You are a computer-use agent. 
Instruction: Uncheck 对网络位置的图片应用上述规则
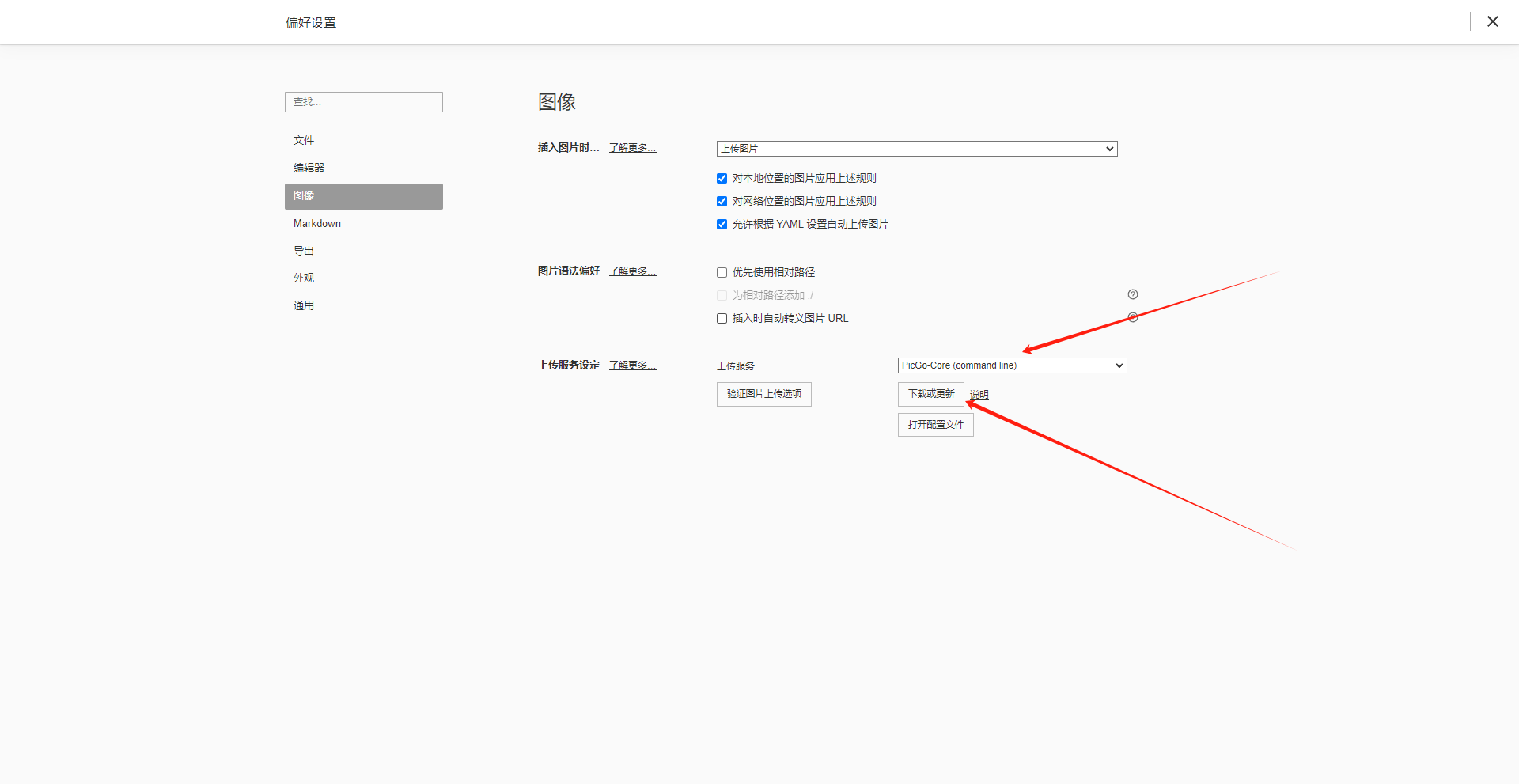point(722,202)
